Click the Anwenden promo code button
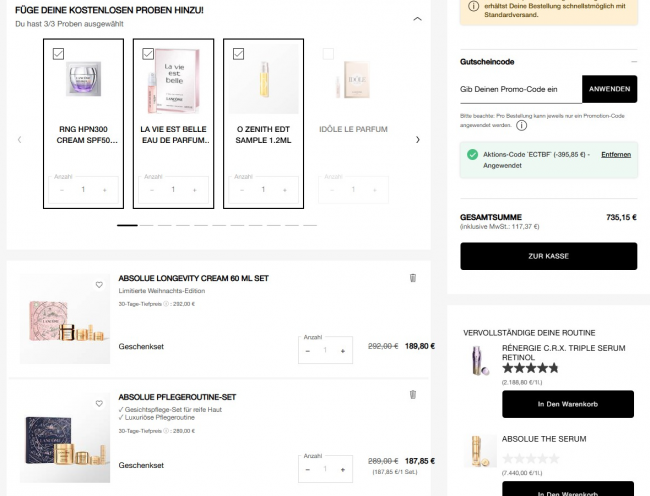Viewport: 650px width, 496px height. (609, 89)
